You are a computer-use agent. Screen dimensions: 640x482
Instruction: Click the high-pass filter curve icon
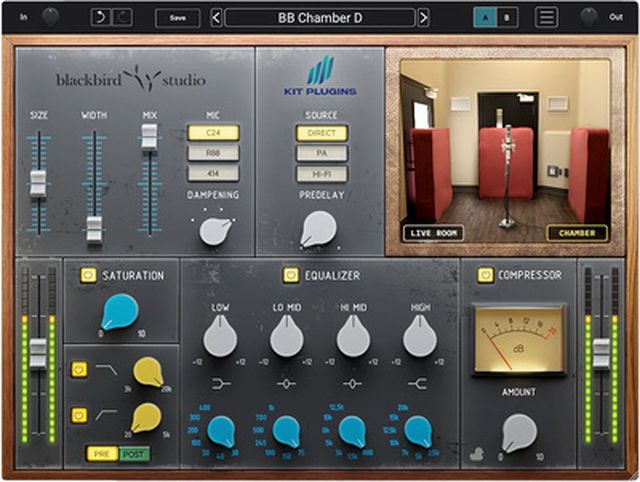tap(107, 415)
